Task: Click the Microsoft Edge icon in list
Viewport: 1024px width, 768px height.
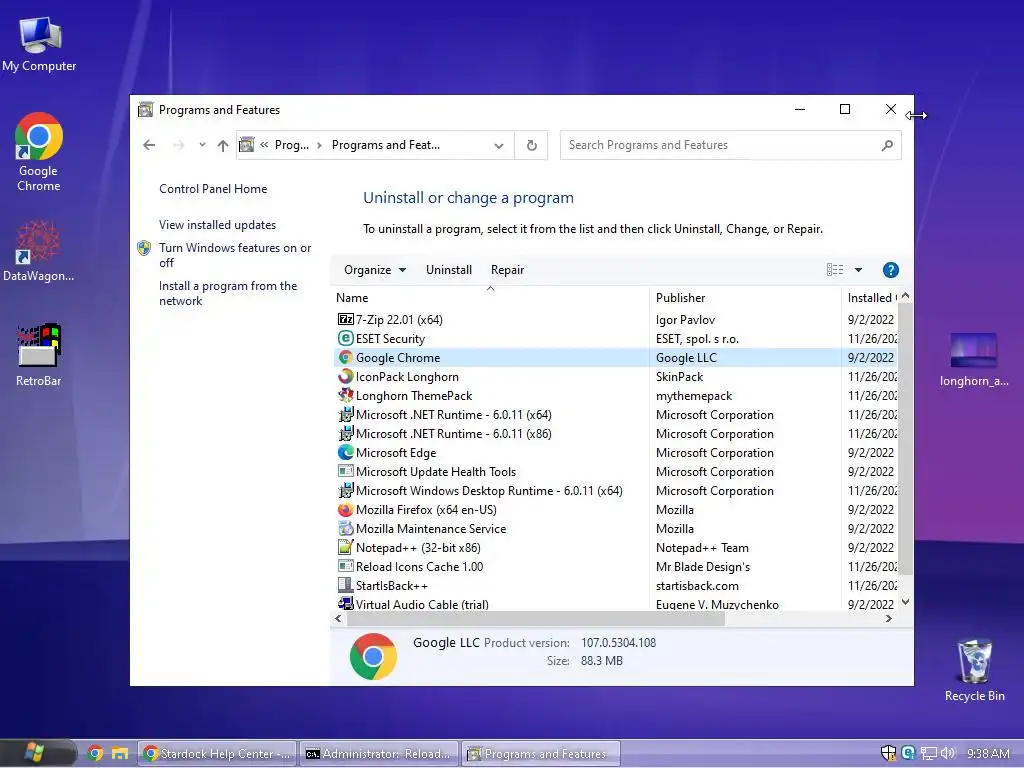Action: coord(345,453)
